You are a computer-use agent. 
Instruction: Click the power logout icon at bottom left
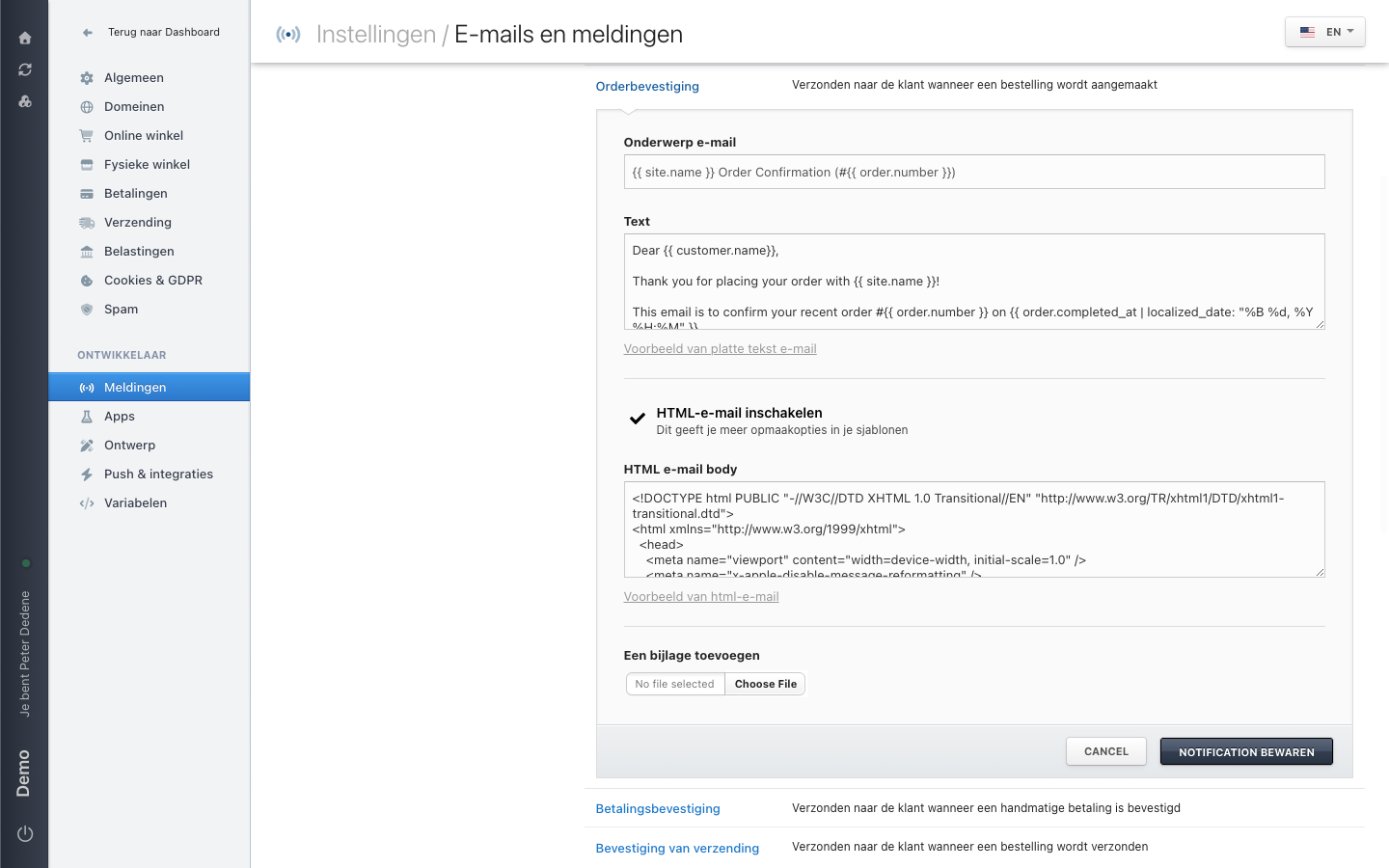pyautogui.click(x=25, y=834)
